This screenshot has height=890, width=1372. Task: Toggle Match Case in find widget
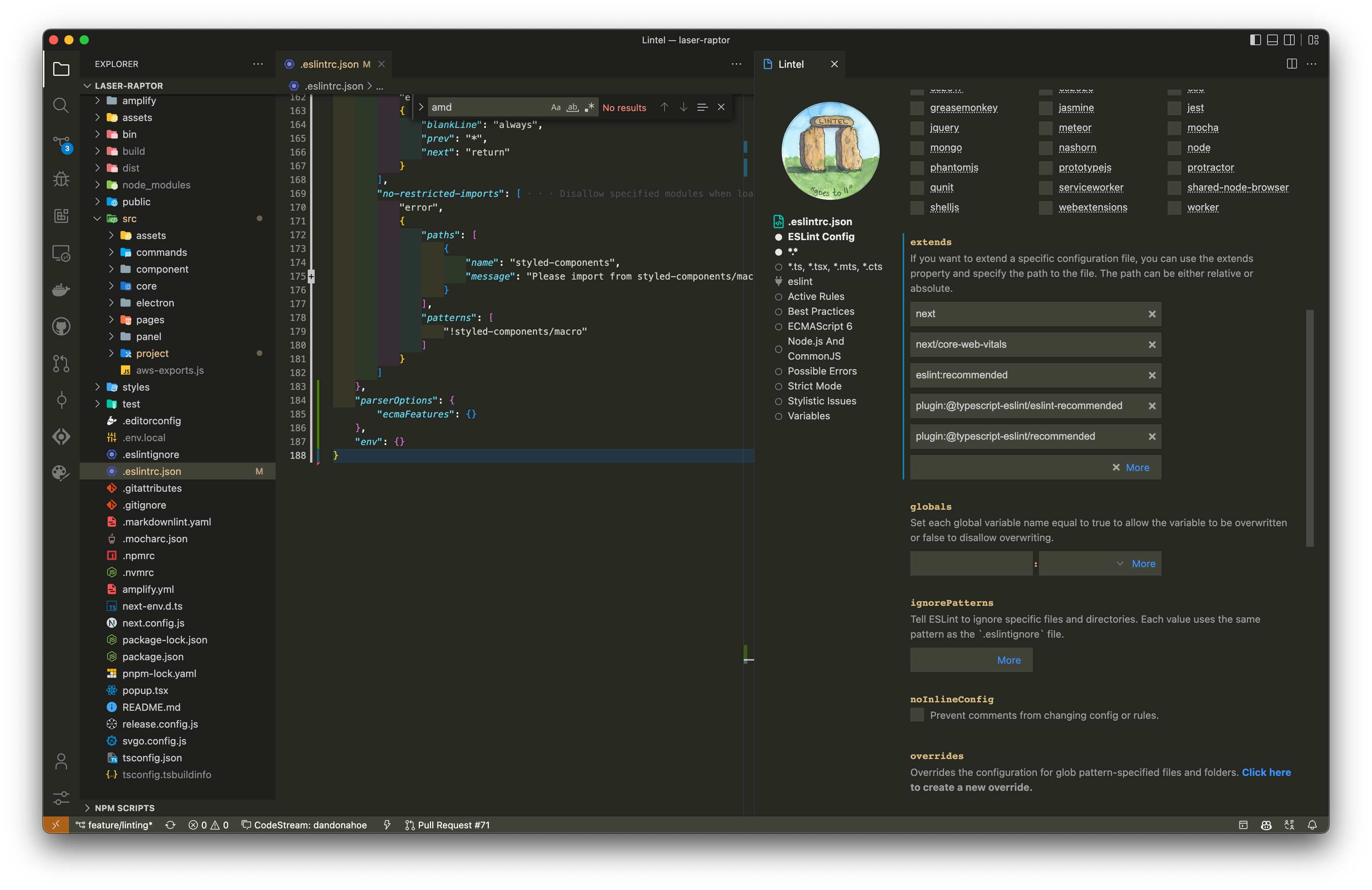556,107
